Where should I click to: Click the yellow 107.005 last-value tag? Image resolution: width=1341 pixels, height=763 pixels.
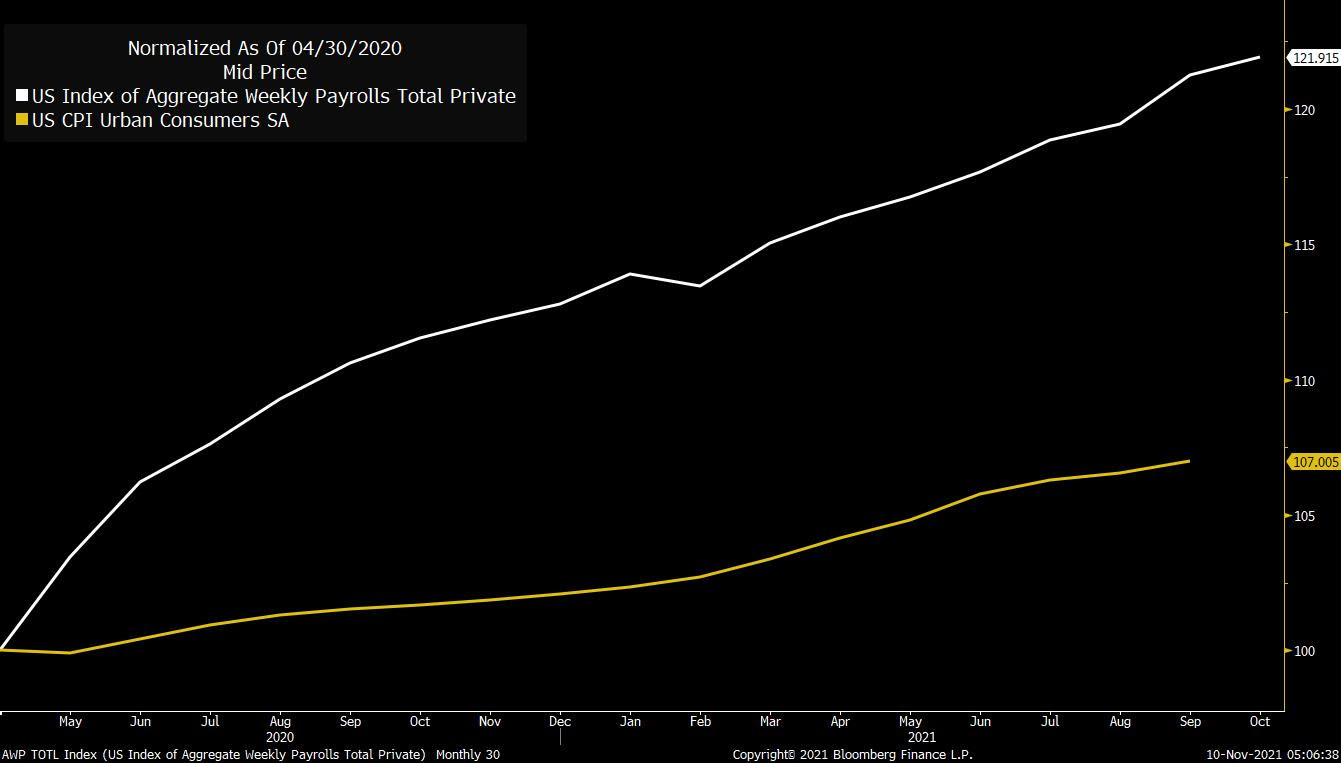click(1314, 462)
